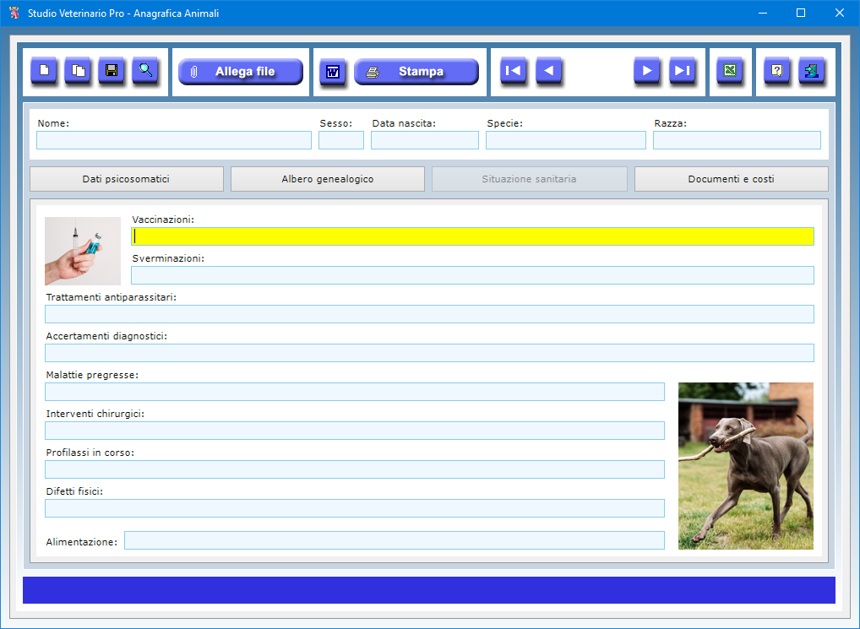Open help with question mark icon
The image size is (860, 629).
(777, 71)
